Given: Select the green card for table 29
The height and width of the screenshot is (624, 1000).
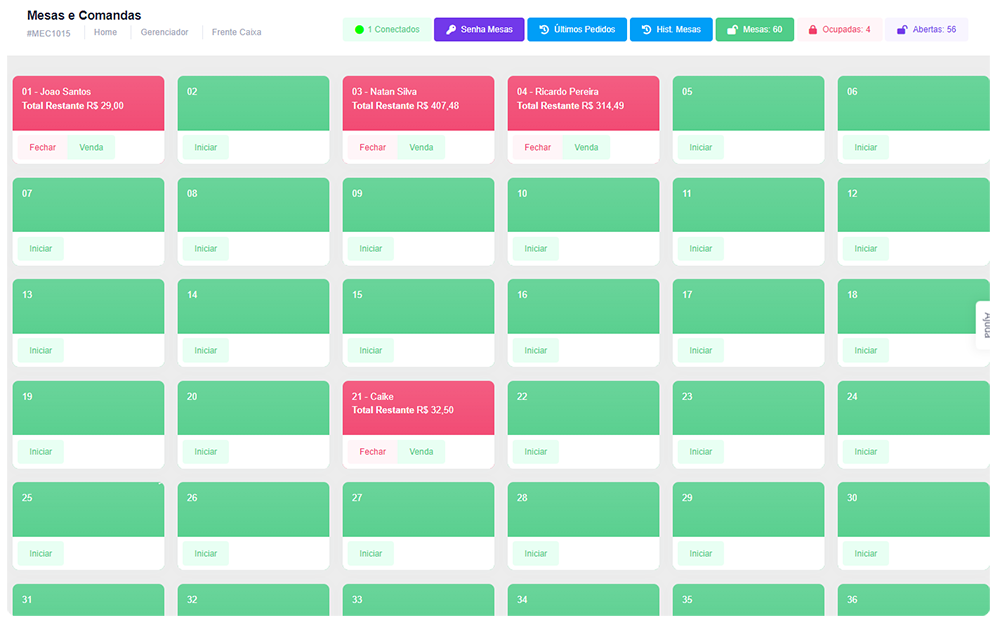Looking at the screenshot, I should pos(748,510).
